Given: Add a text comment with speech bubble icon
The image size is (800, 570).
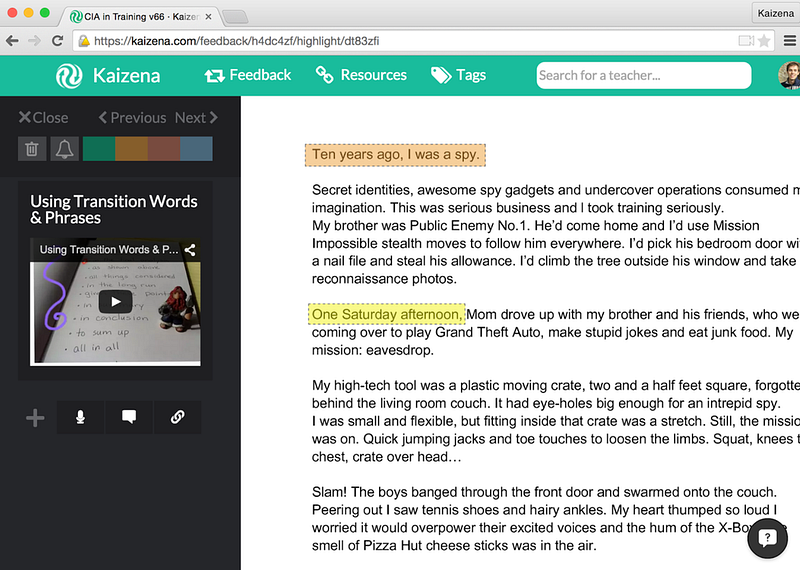Looking at the screenshot, I should tap(129, 417).
